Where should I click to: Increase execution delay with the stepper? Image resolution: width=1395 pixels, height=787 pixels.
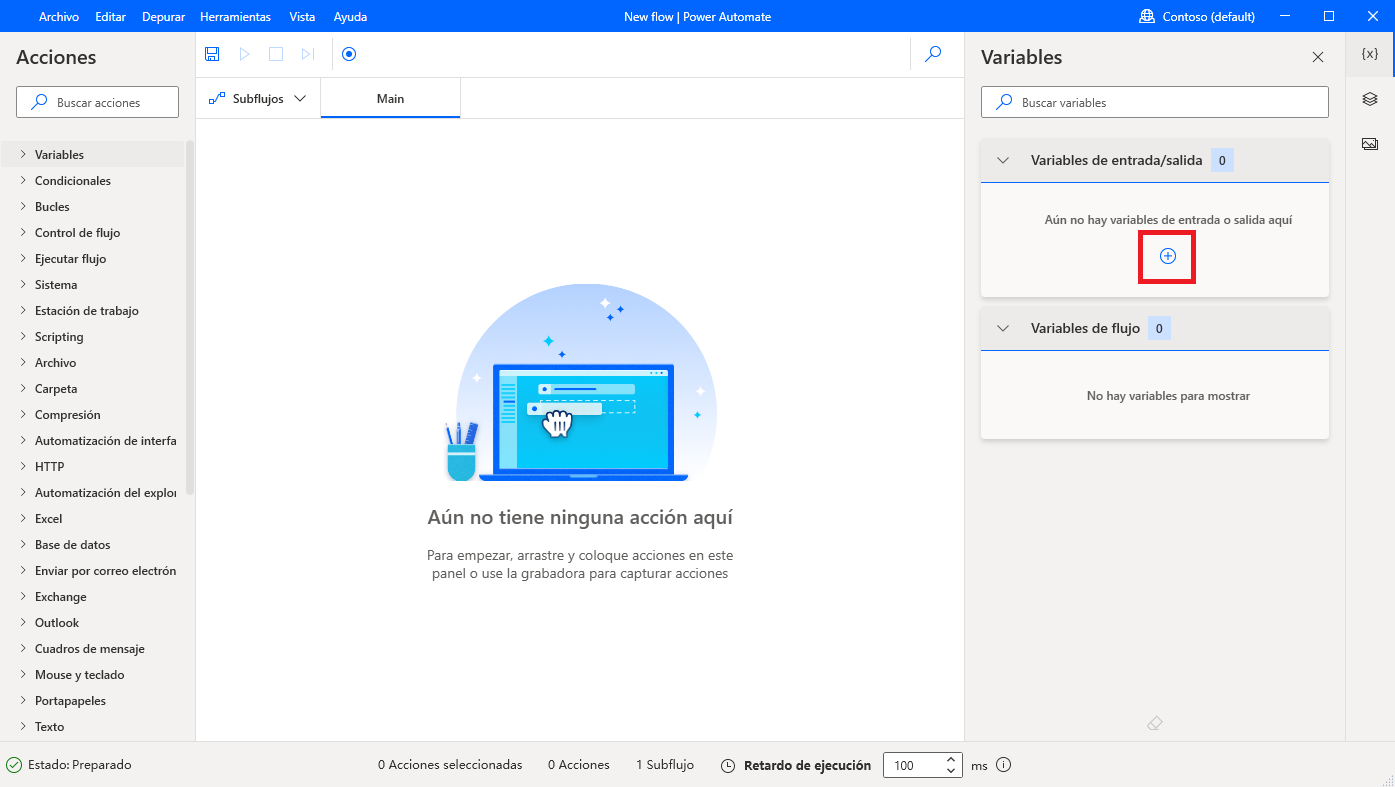(x=950, y=759)
